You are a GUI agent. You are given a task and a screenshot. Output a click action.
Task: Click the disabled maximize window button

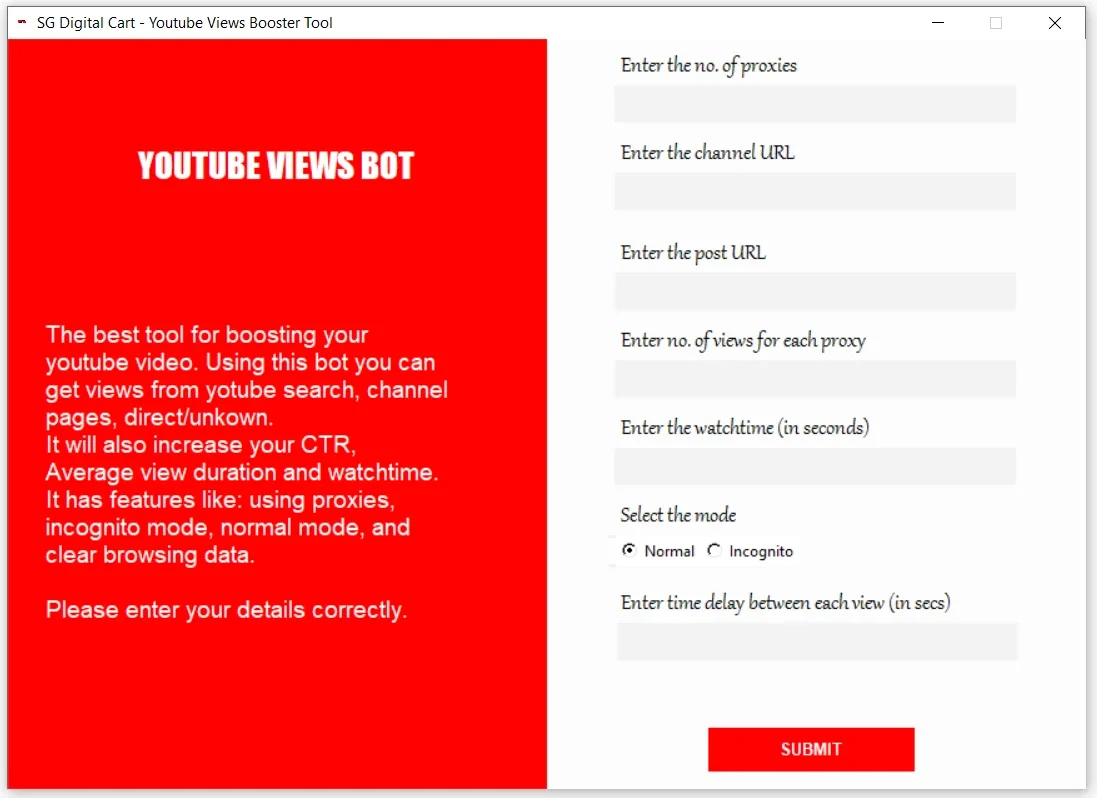point(996,22)
